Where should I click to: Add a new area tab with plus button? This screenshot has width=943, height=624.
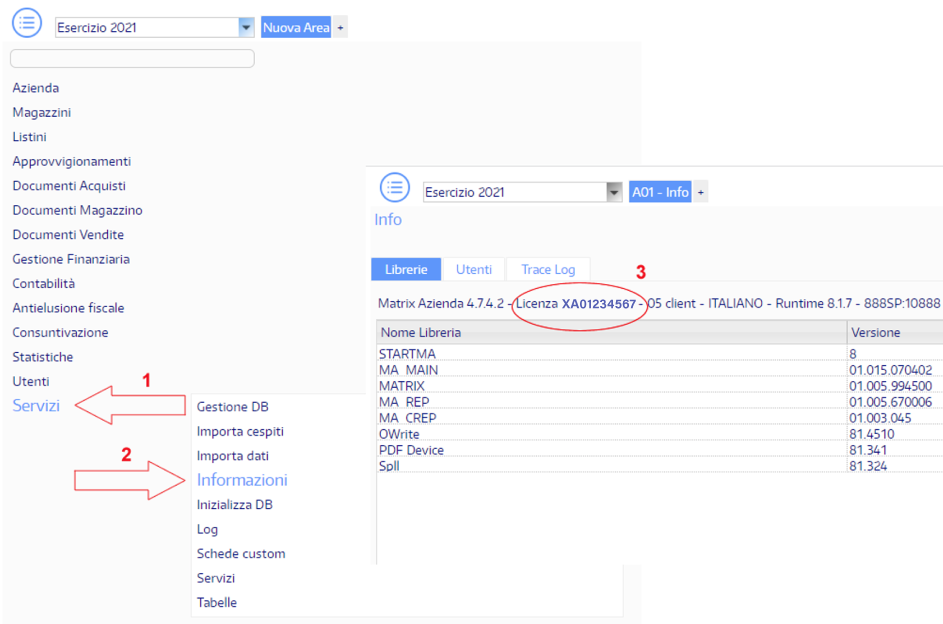click(x=341, y=28)
